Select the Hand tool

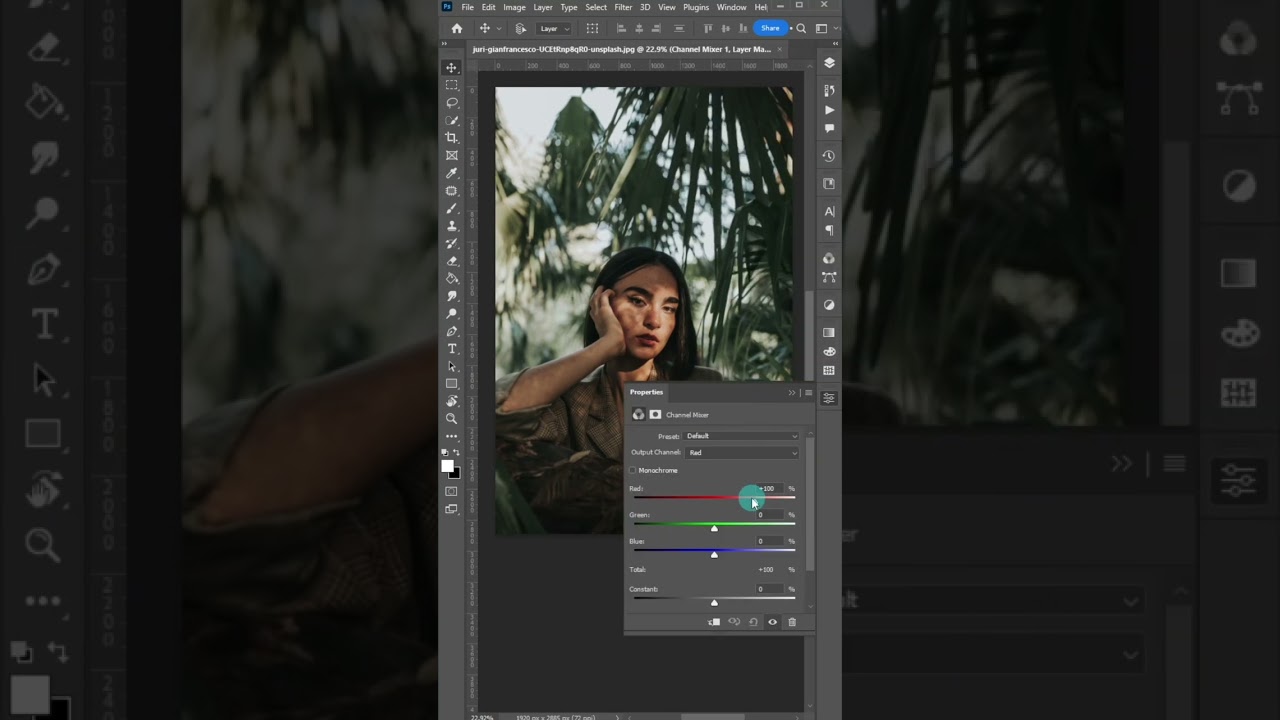click(x=451, y=401)
